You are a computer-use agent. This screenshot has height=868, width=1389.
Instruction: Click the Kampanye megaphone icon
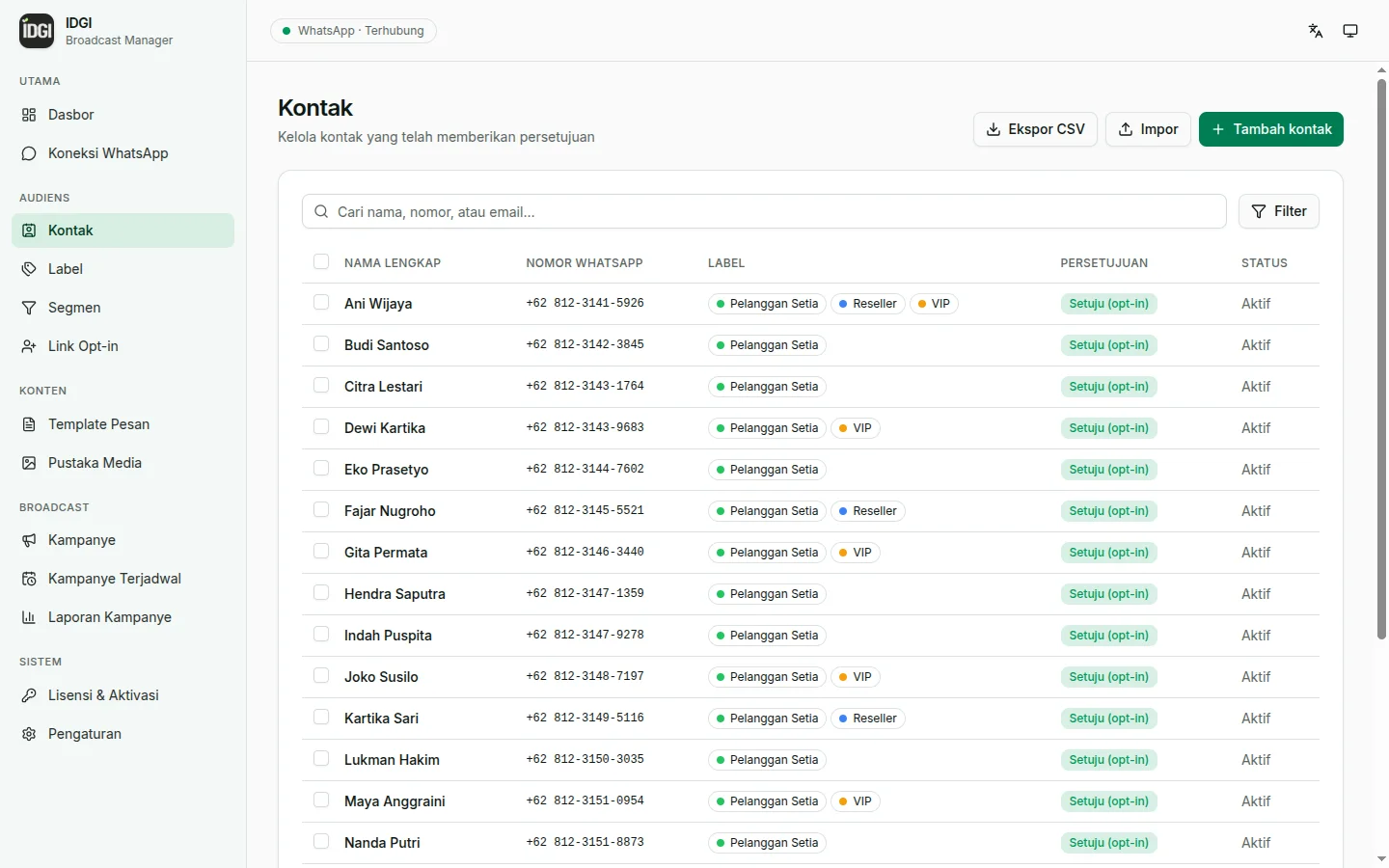pos(29,540)
